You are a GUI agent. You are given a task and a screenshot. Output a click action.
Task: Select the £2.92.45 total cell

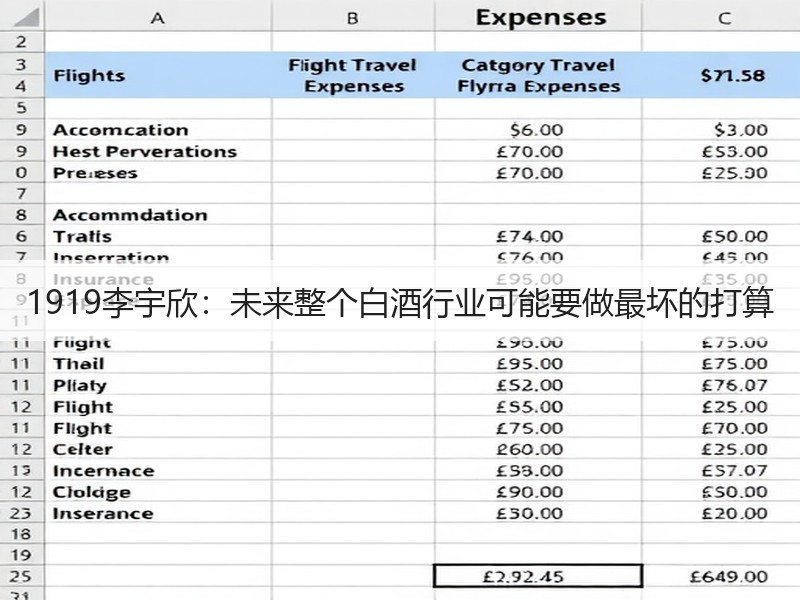click(538, 577)
